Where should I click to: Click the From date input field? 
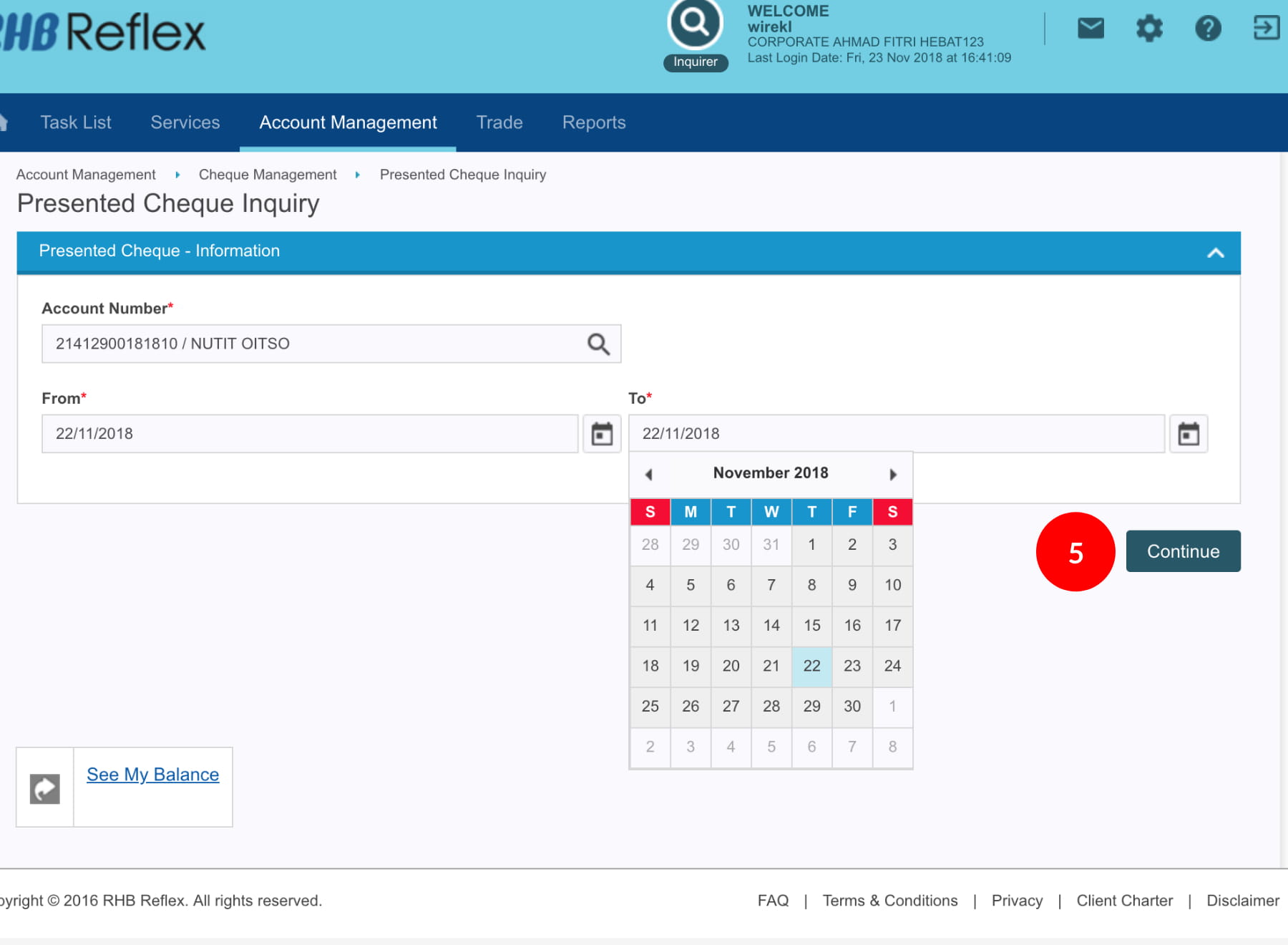point(309,434)
